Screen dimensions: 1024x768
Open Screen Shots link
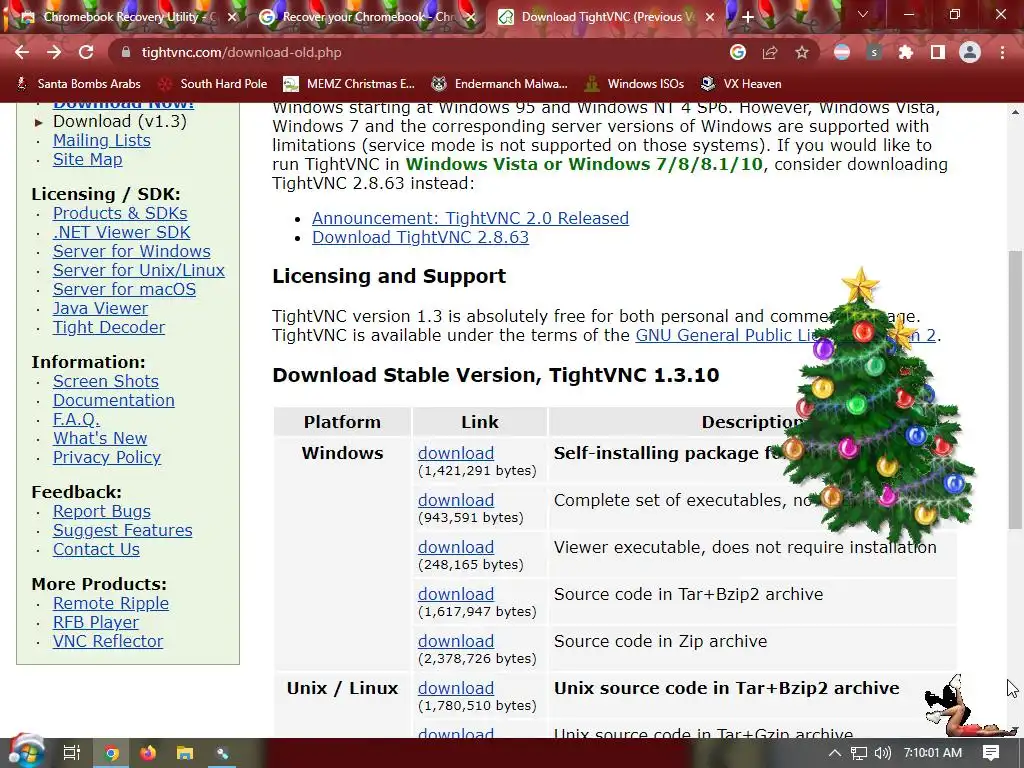pyautogui.click(x=106, y=381)
